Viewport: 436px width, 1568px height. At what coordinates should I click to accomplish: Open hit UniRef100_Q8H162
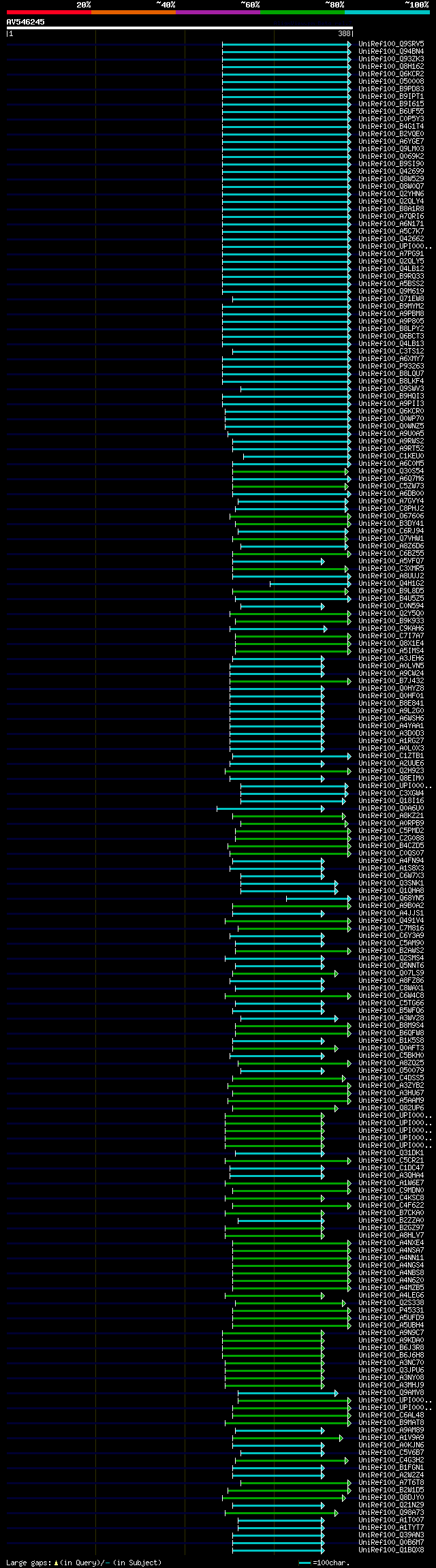click(x=391, y=66)
